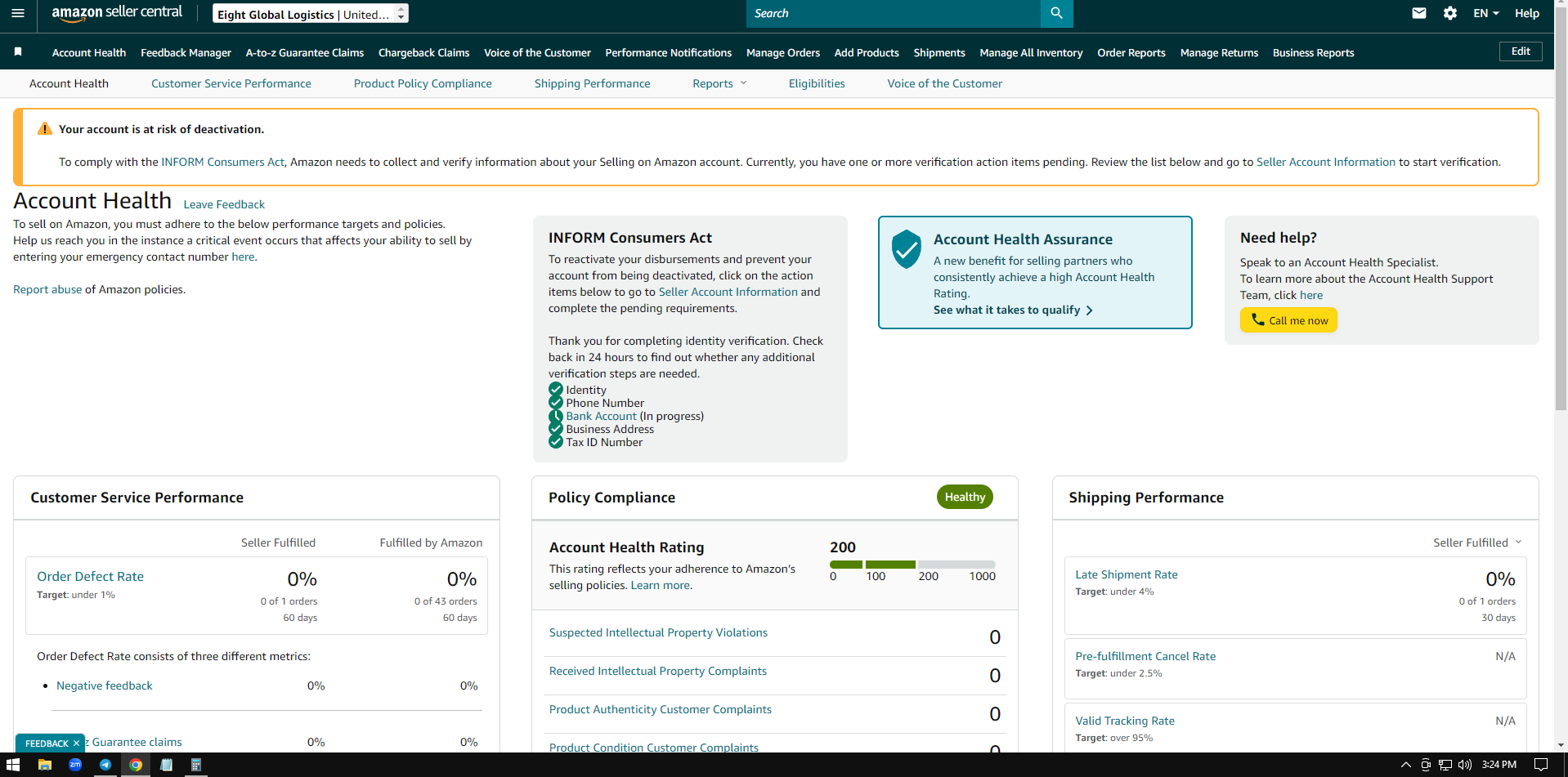This screenshot has height=777, width=1568.
Task: Click the amazon seller central logo
Action: point(117,13)
